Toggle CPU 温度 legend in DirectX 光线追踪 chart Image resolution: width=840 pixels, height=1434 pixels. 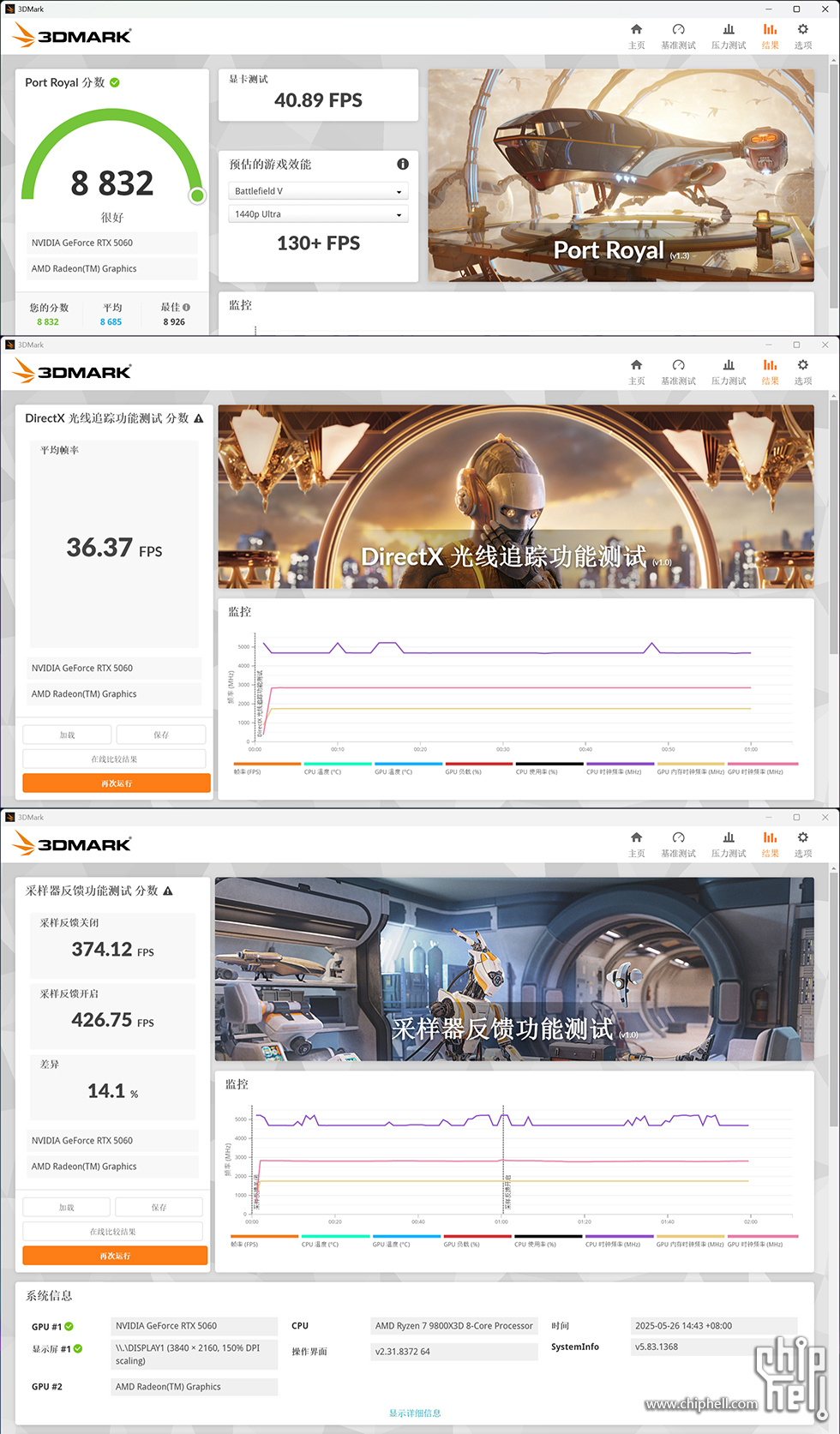338,768
